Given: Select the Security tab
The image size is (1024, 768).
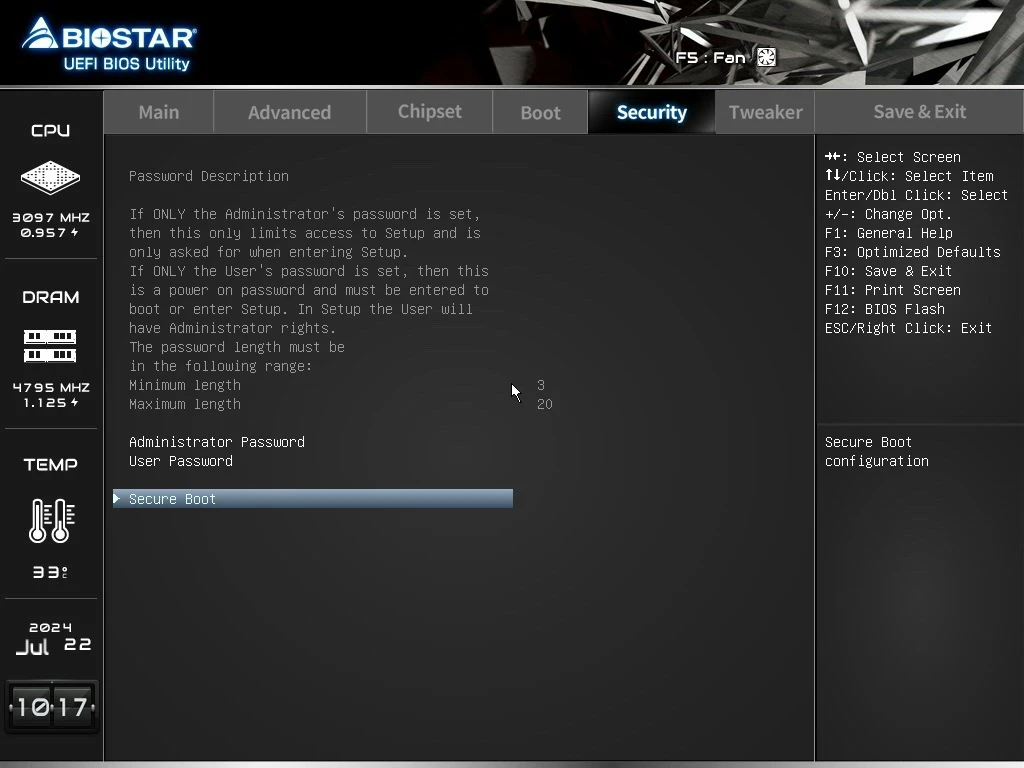Looking at the screenshot, I should coord(651,112).
